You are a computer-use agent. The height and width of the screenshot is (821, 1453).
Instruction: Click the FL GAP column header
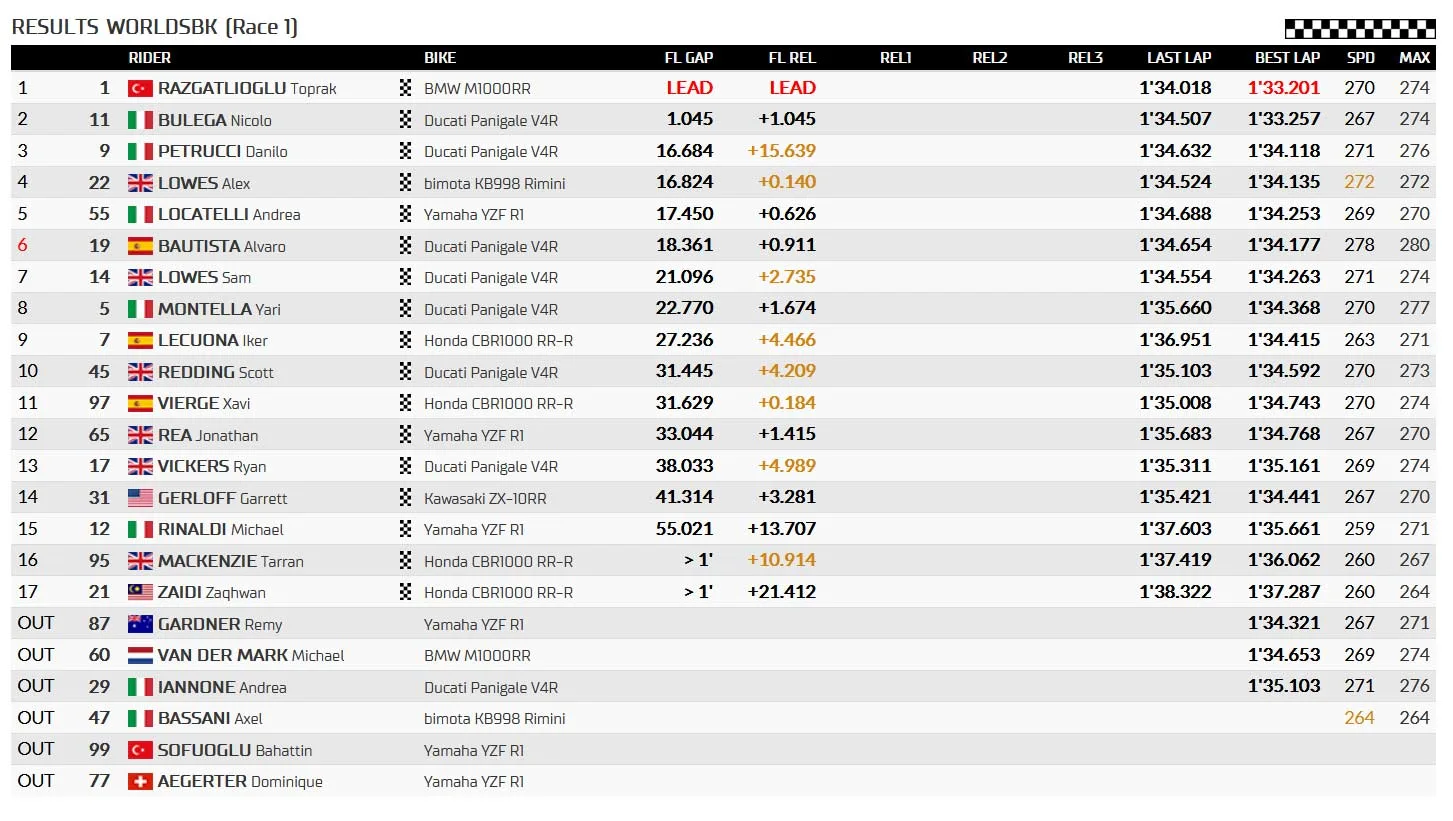pos(689,58)
